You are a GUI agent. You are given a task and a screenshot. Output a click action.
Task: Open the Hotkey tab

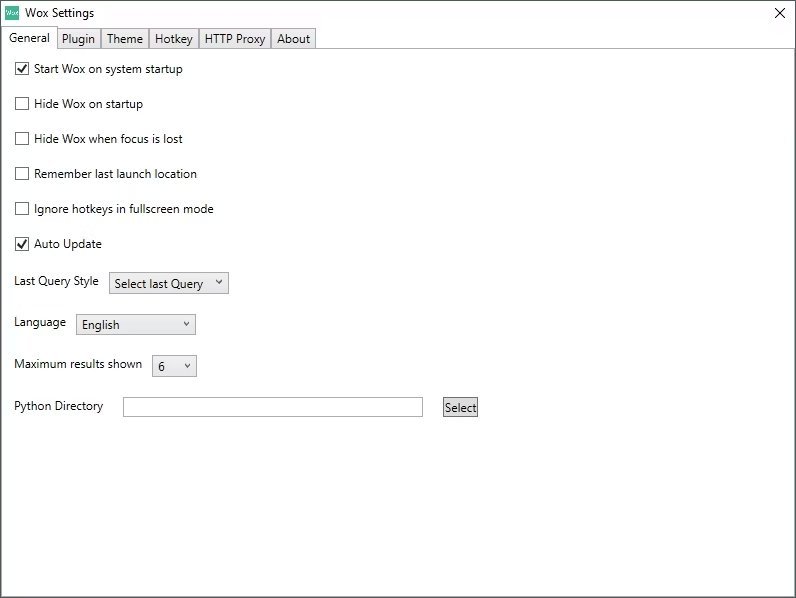coord(173,39)
